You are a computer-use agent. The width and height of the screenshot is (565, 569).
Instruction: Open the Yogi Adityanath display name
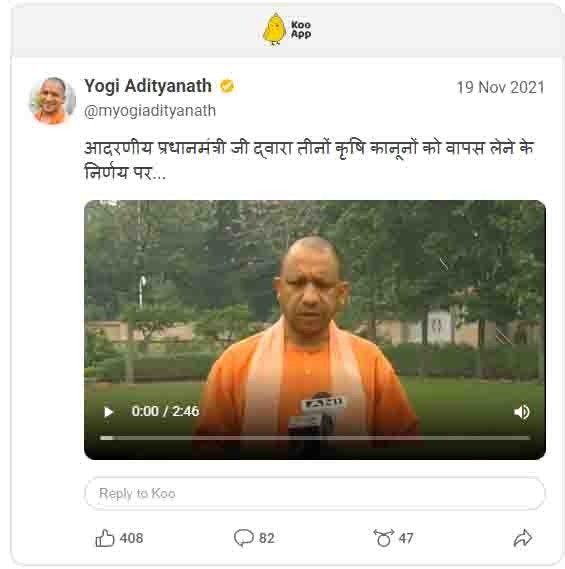148,86
